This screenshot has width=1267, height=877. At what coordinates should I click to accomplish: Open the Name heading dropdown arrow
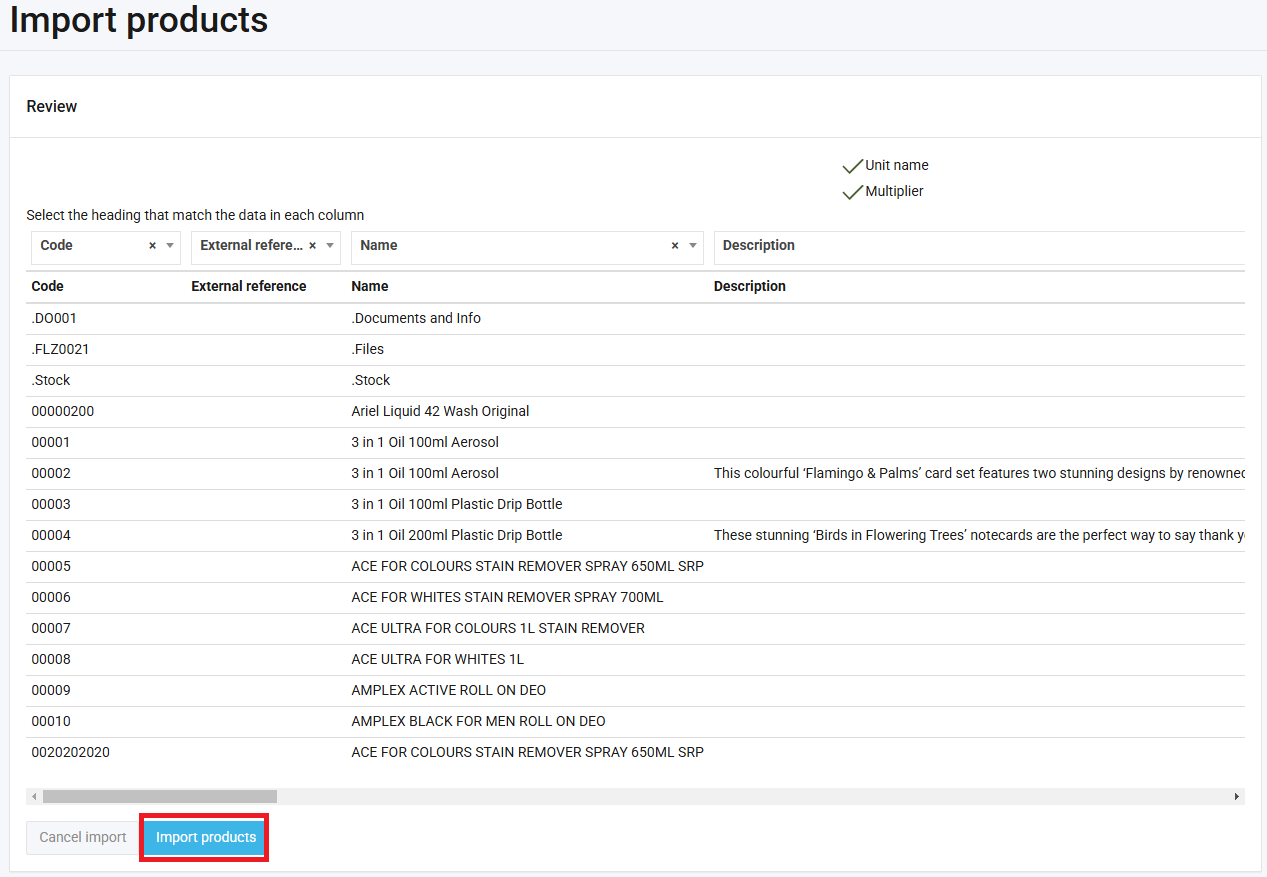click(x=692, y=246)
